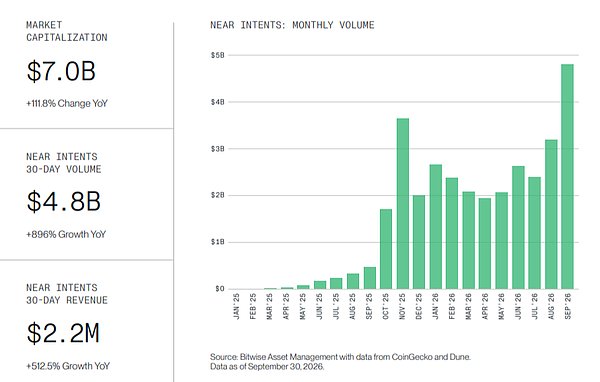This screenshot has height=382, width=600.
Task: Click the $2.2M 30-day revenue value
Action: click(x=63, y=333)
